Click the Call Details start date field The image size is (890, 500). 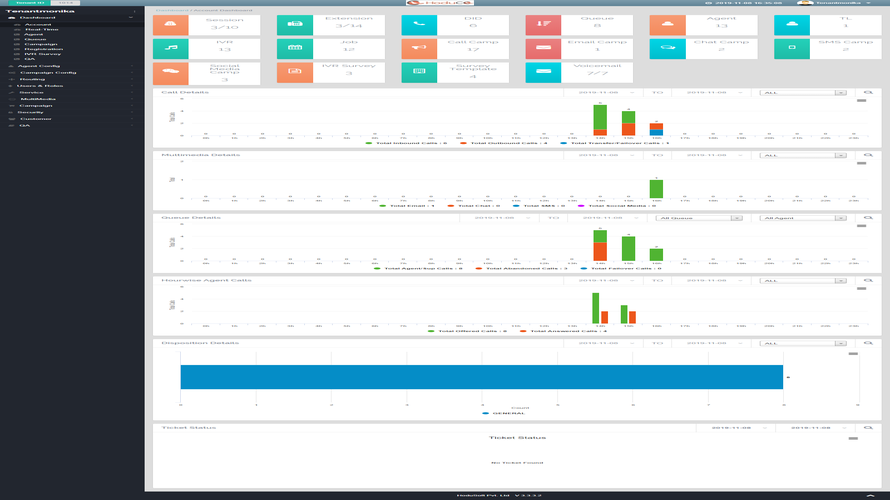pyautogui.click(x=599, y=92)
